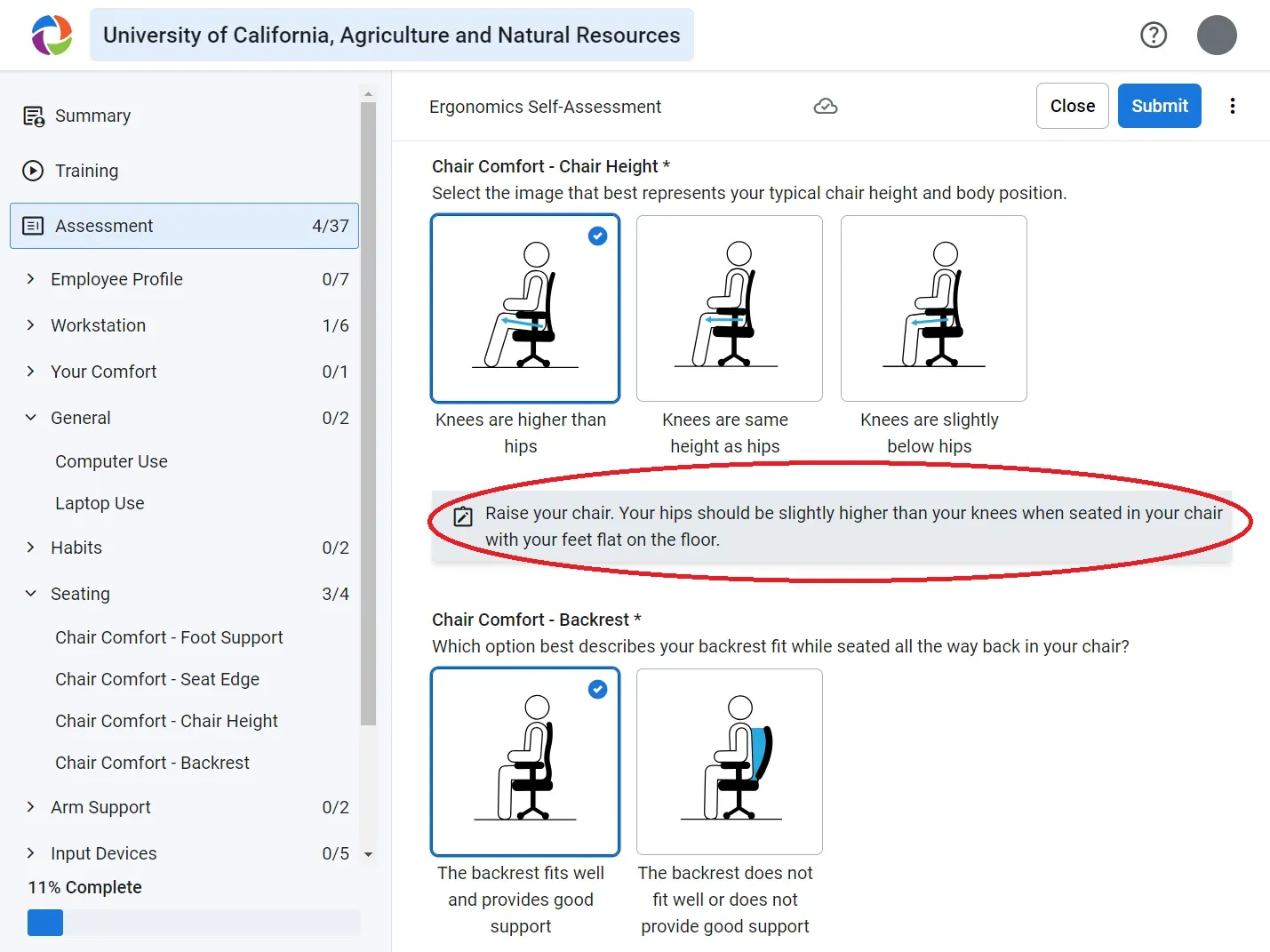
Task: Expand the Employee Profile section
Action: 31,279
